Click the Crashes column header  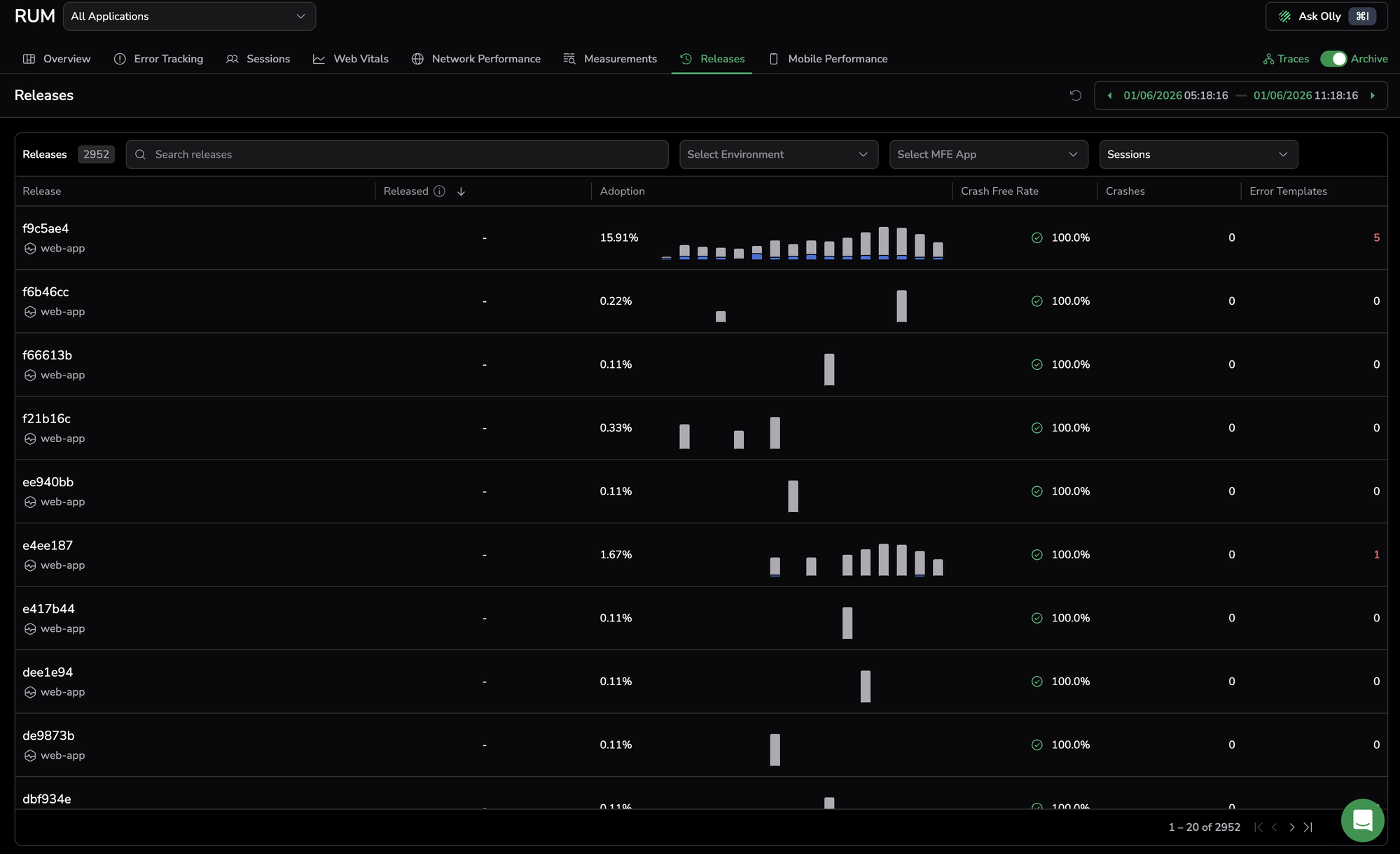(1125, 191)
